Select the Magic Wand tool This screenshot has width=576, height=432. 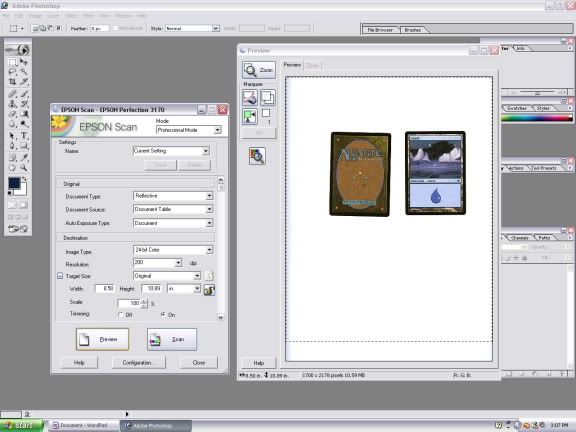click(x=24, y=72)
